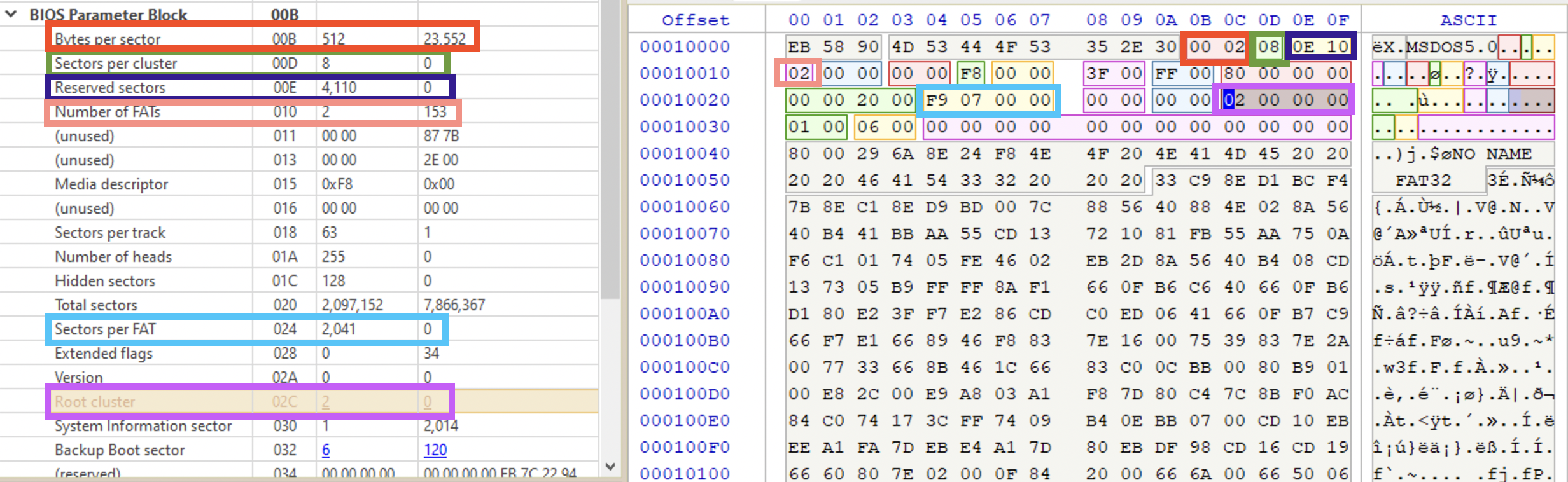Click column header 0F in hex view

pyautogui.click(x=1338, y=20)
